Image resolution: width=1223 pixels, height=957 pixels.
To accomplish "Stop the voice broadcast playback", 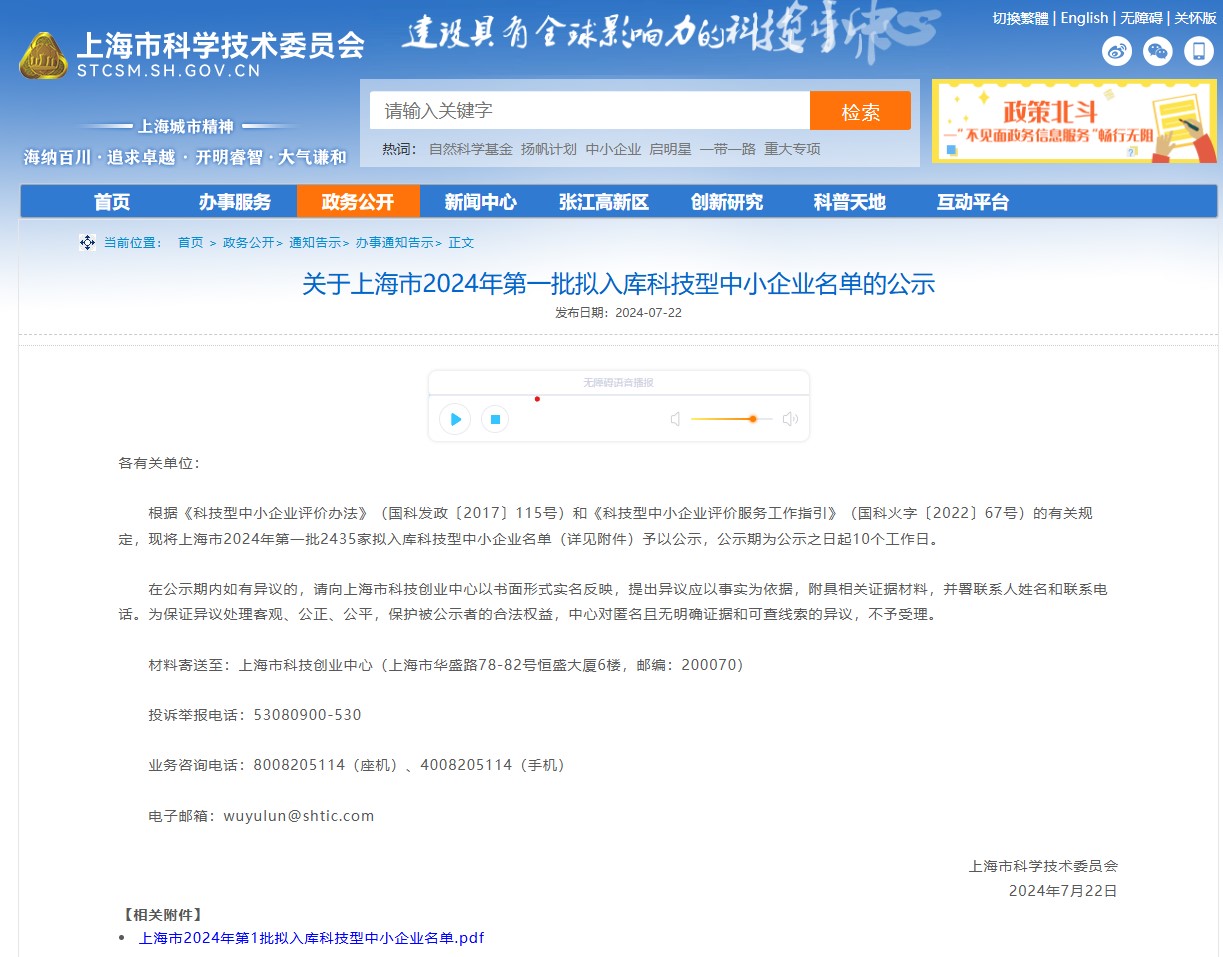I will coord(494,419).
